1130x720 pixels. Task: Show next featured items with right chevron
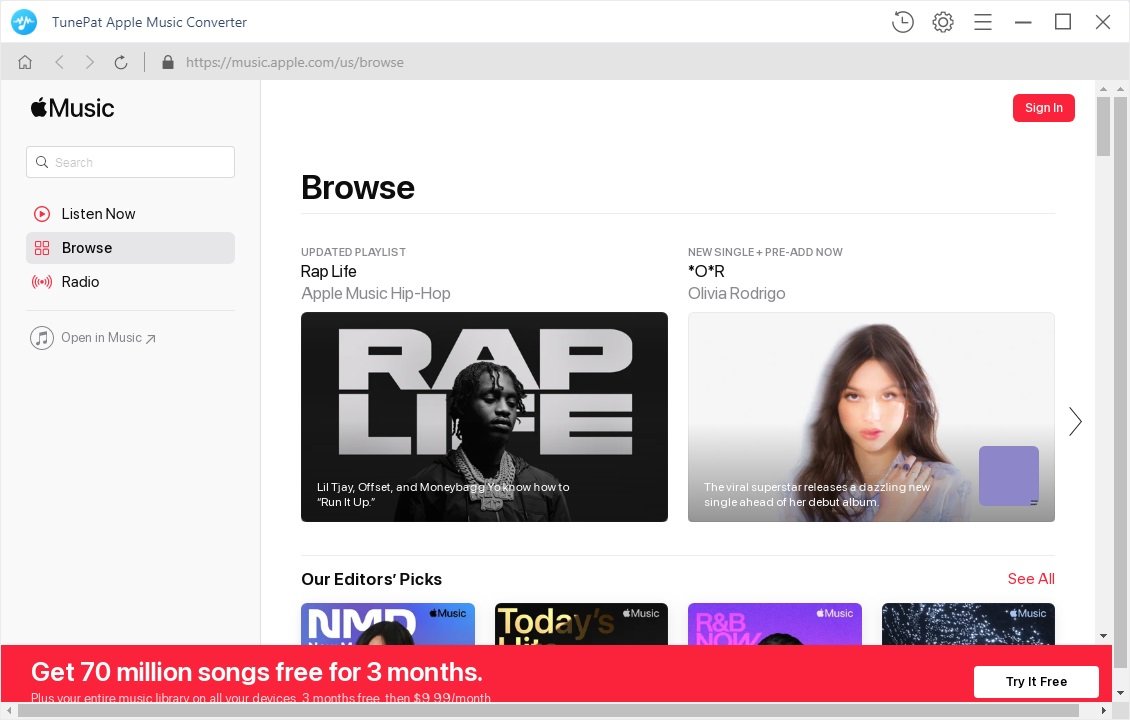coord(1075,422)
